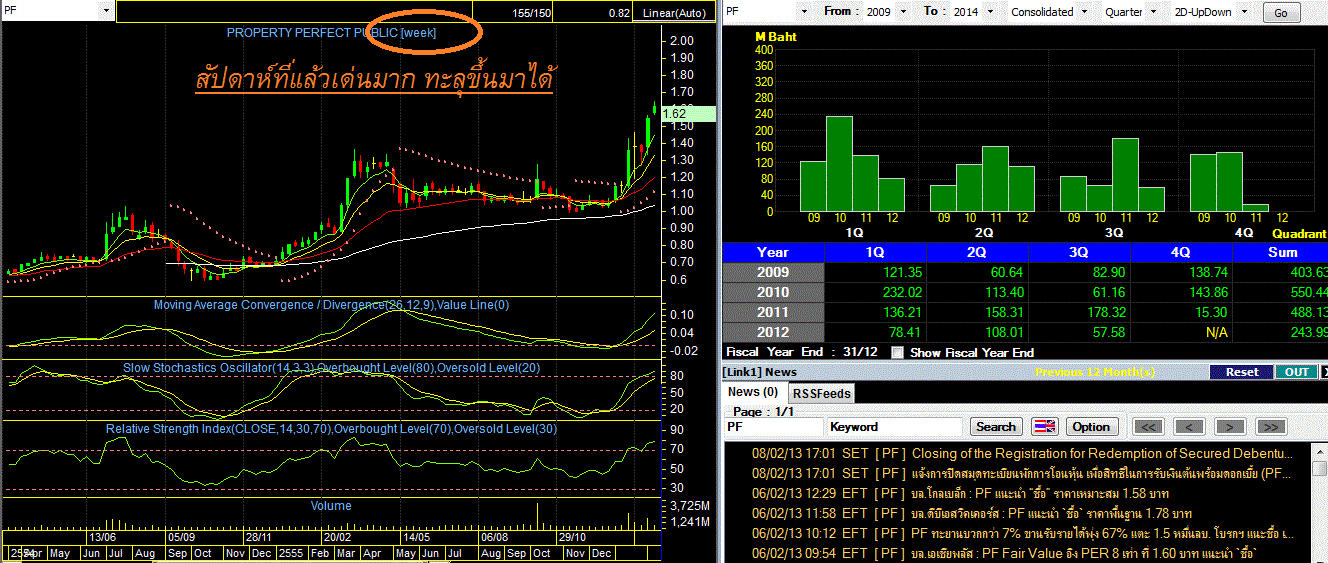This screenshot has height=563, width=1328.
Task: Click the Relative Strength Index title
Action: 331,429
